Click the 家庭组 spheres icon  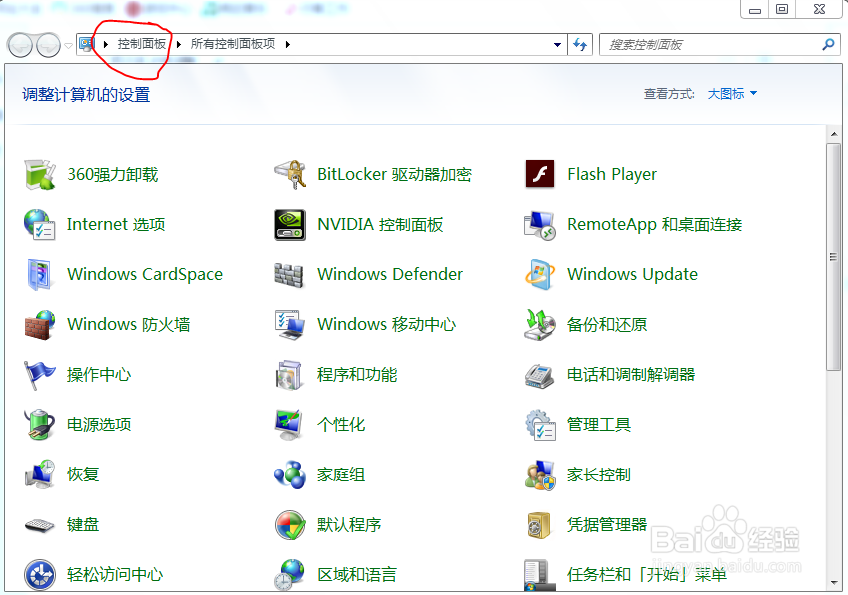[x=290, y=474]
